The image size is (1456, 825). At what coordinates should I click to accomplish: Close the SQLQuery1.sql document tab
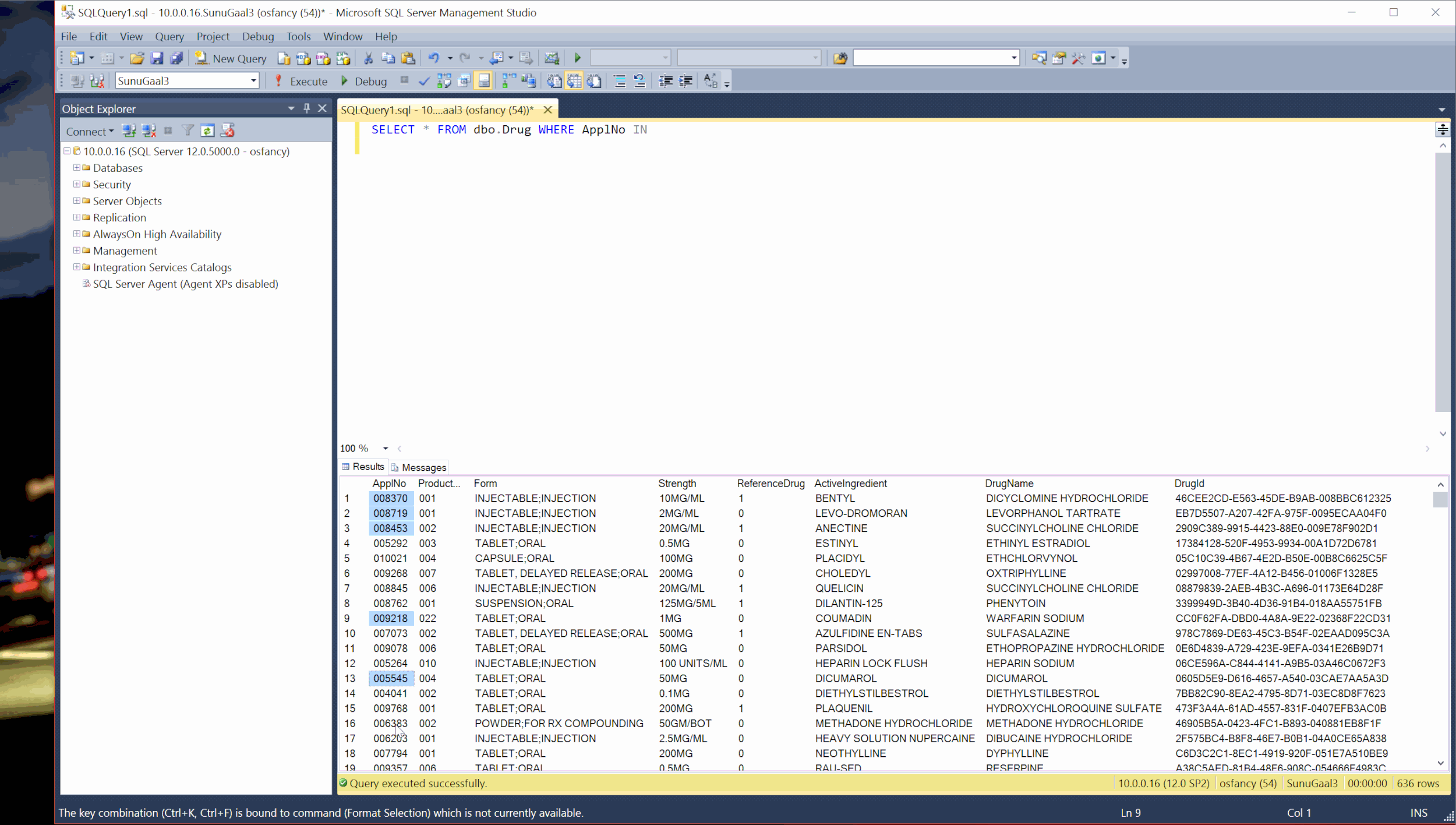(x=548, y=110)
